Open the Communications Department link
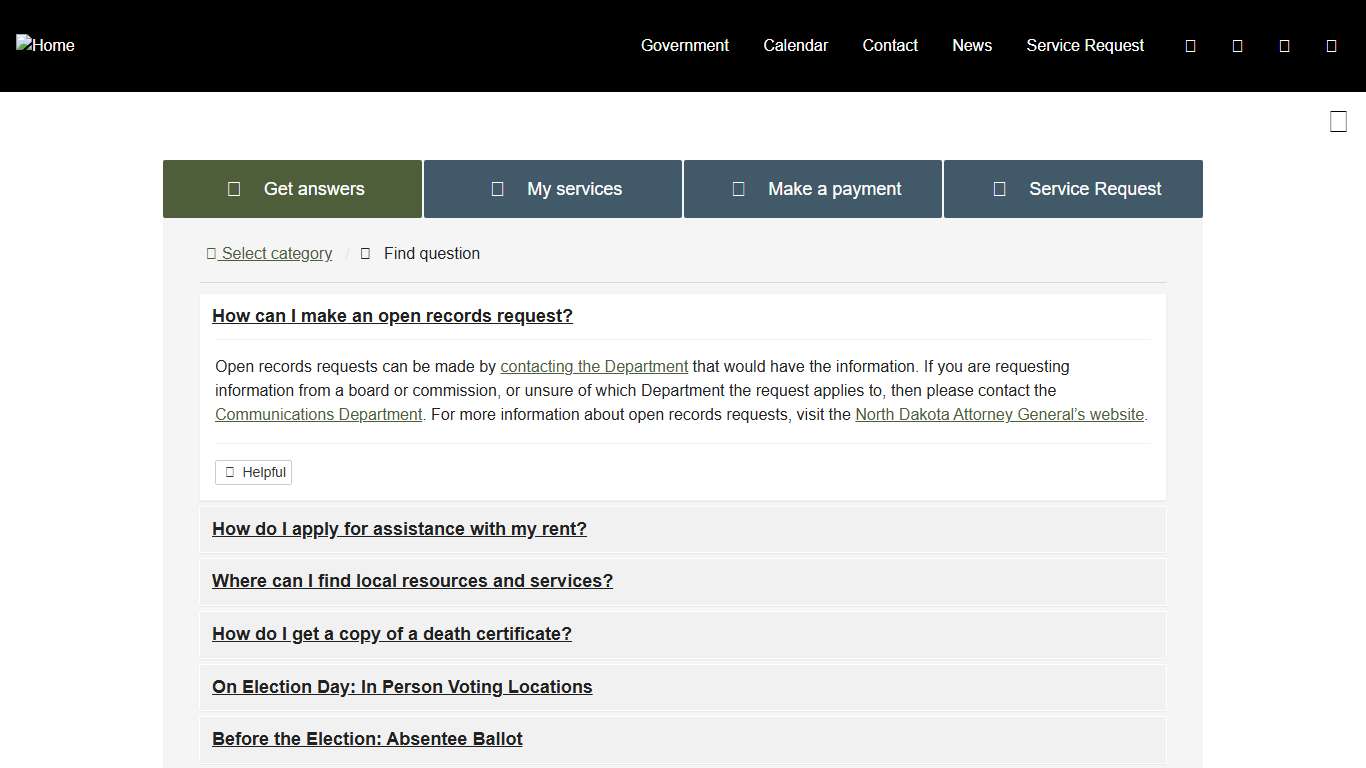 tap(318, 414)
